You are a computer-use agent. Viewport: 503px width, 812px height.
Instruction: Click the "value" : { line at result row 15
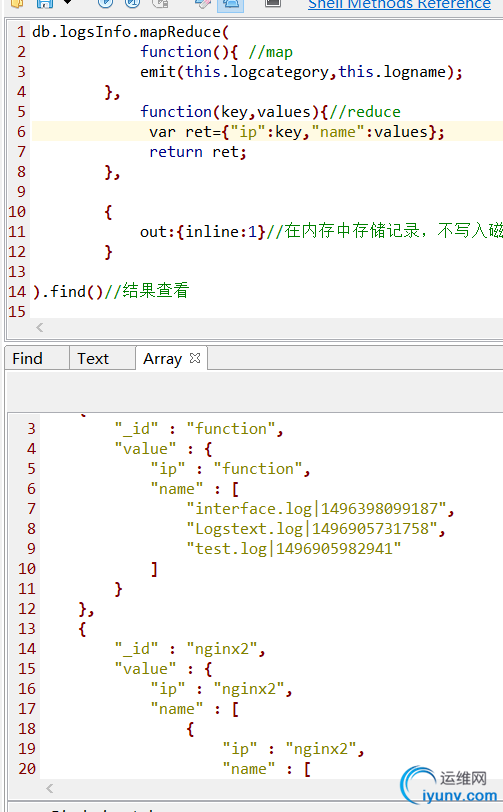pos(163,669)
